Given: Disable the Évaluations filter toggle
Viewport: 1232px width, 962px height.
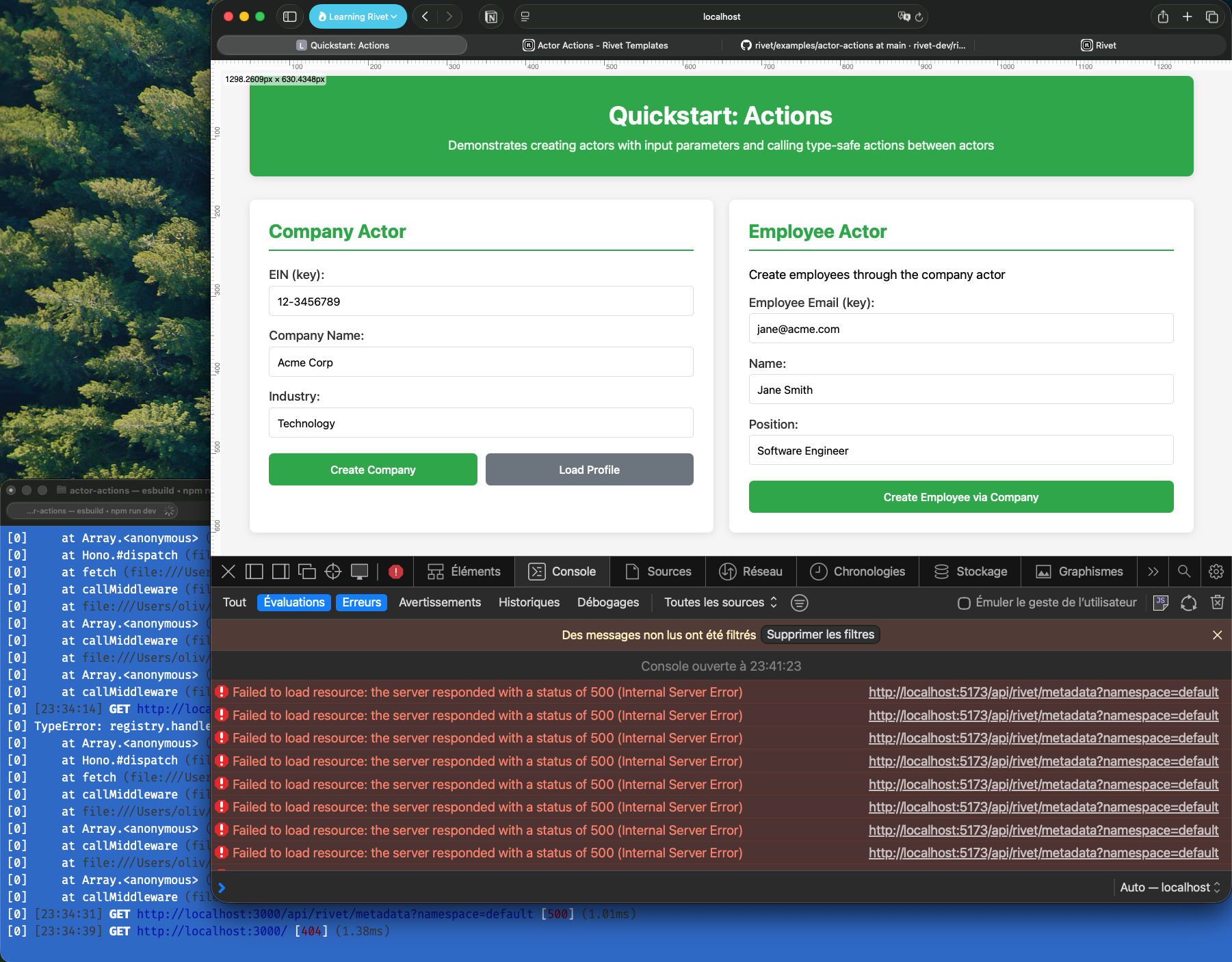Looking at the screenshot, I should click(293, 602).
